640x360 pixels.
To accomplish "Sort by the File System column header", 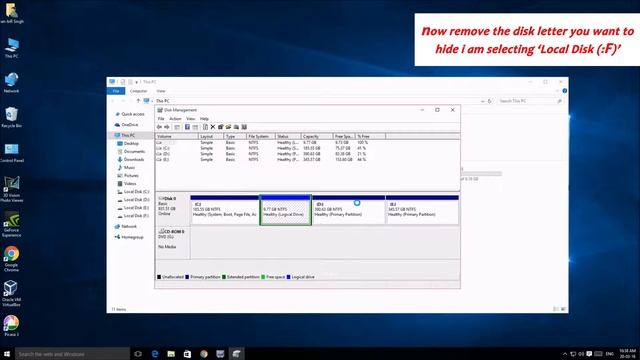I will coord(260,136).
